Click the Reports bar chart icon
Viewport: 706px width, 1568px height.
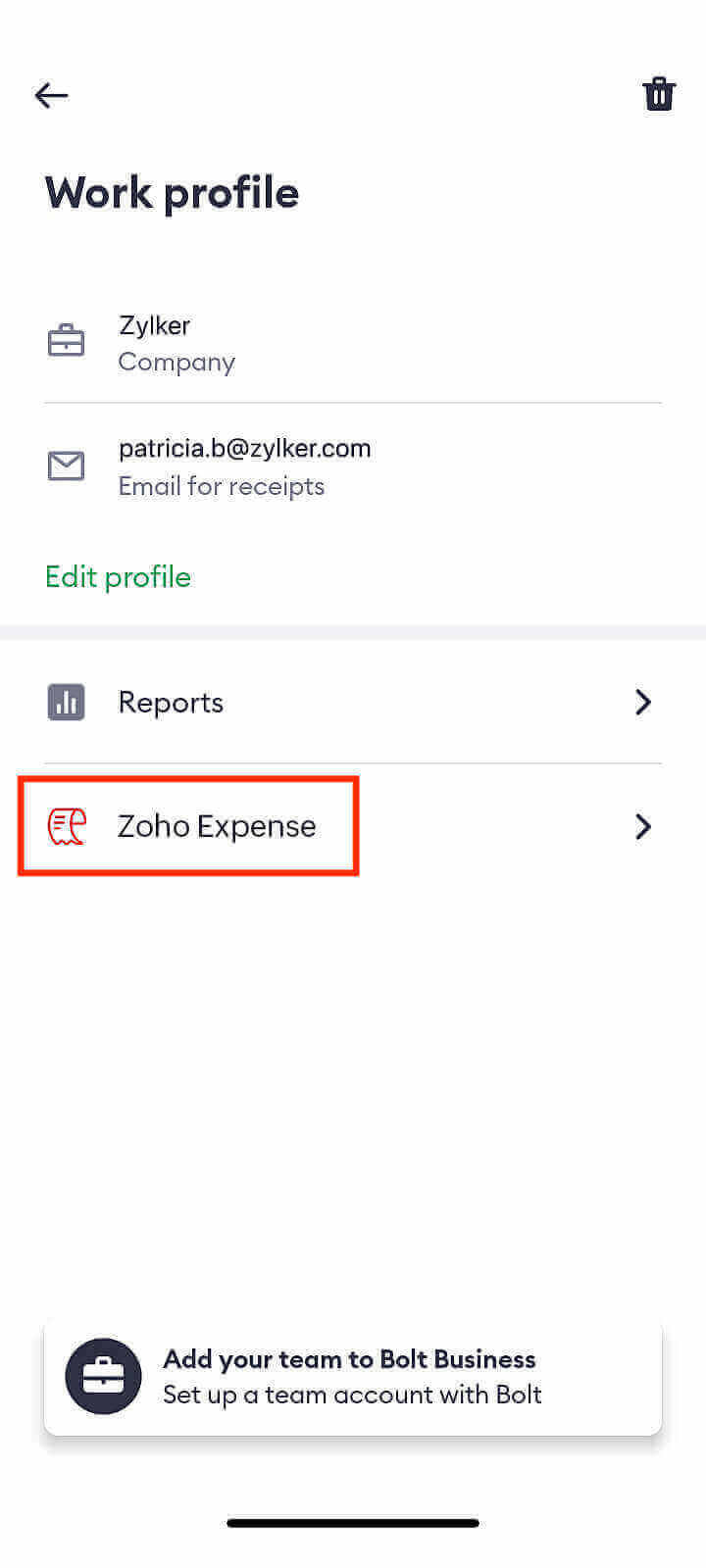(x=66, y=703)
